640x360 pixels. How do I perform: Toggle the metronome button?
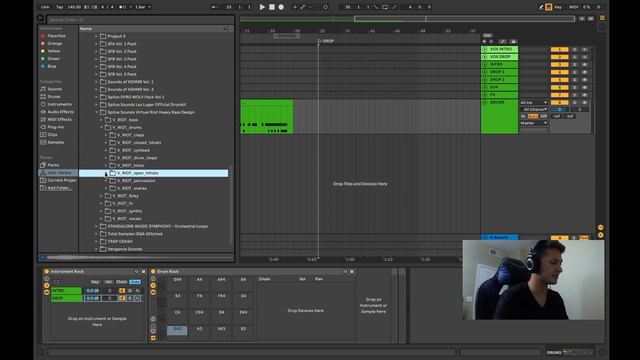[122, 7]
